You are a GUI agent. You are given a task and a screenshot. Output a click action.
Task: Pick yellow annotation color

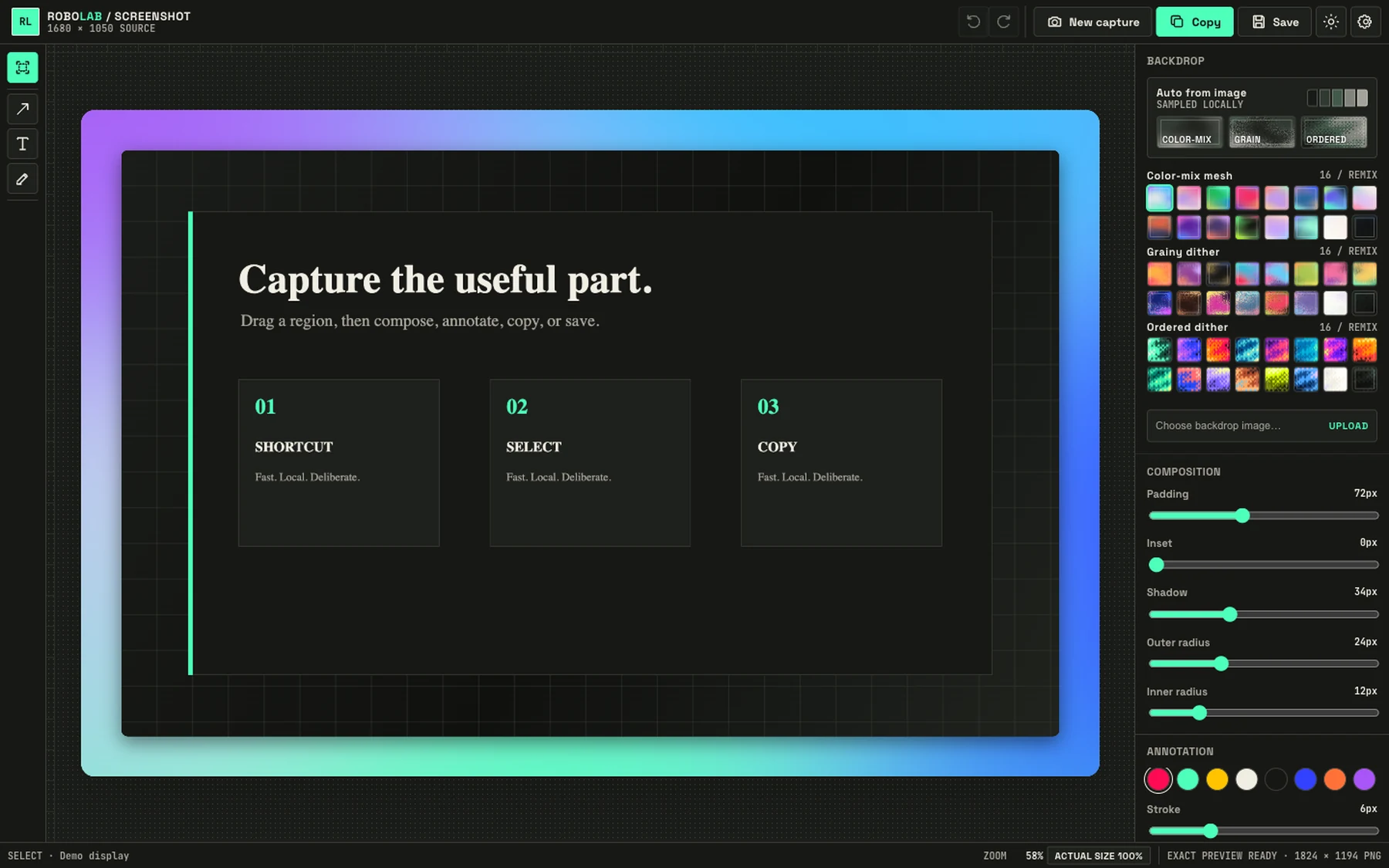coord(1217,779)
